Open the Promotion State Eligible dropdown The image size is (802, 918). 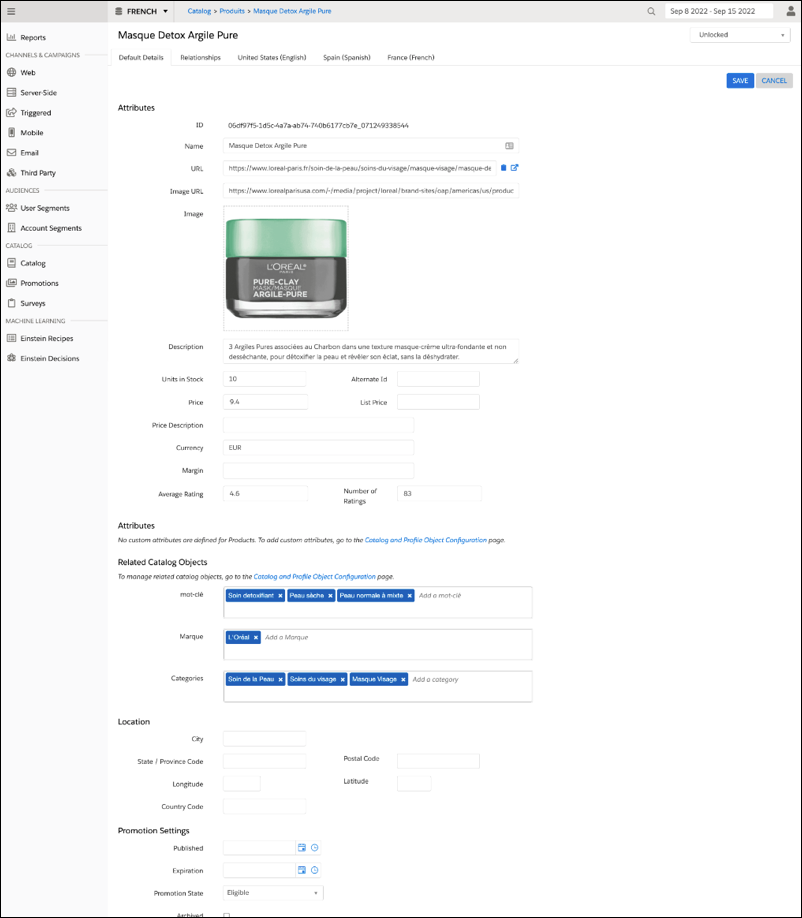point(273,893)
